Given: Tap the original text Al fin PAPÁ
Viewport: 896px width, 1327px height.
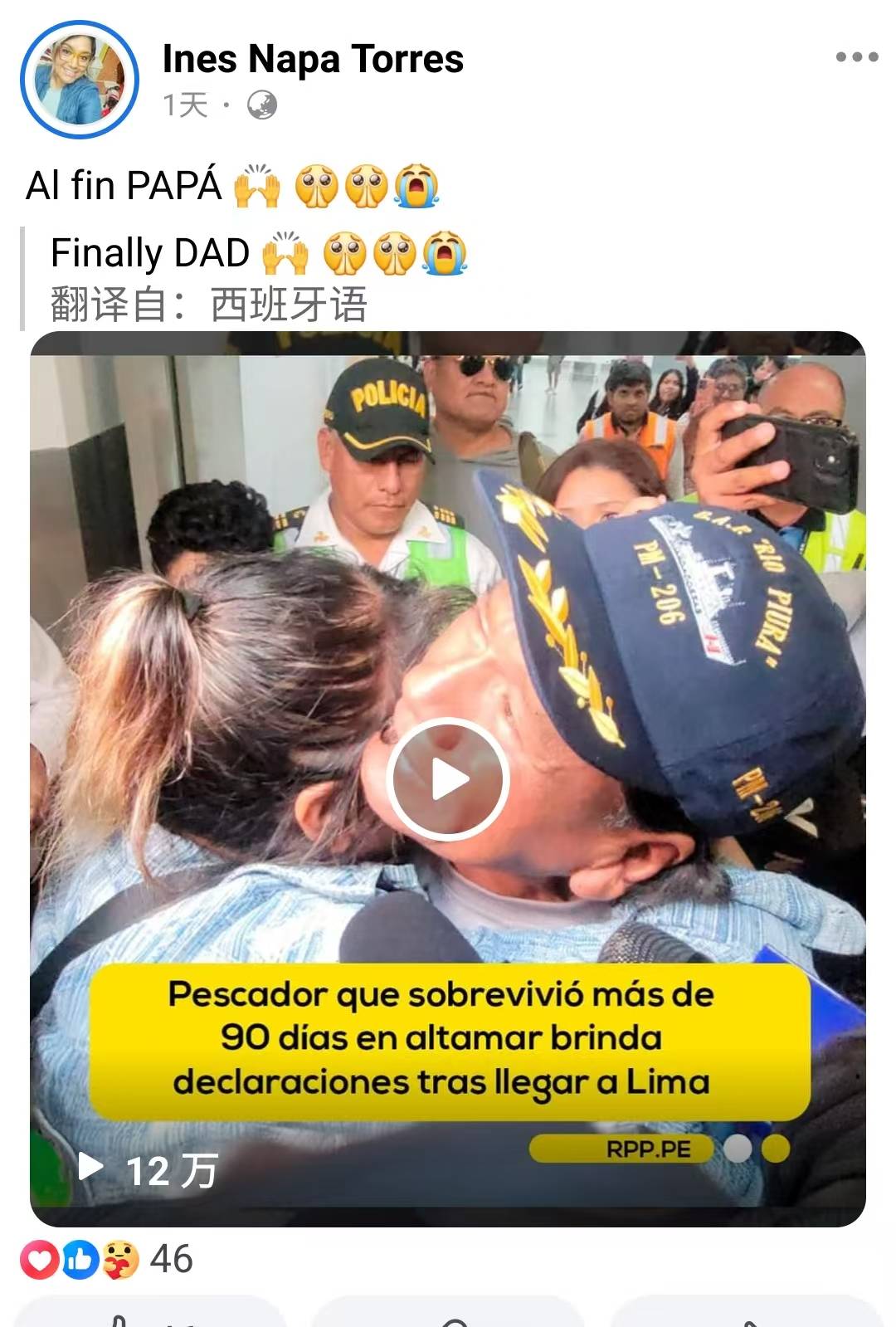Looking at the screenshot, I should pos(124,184).
